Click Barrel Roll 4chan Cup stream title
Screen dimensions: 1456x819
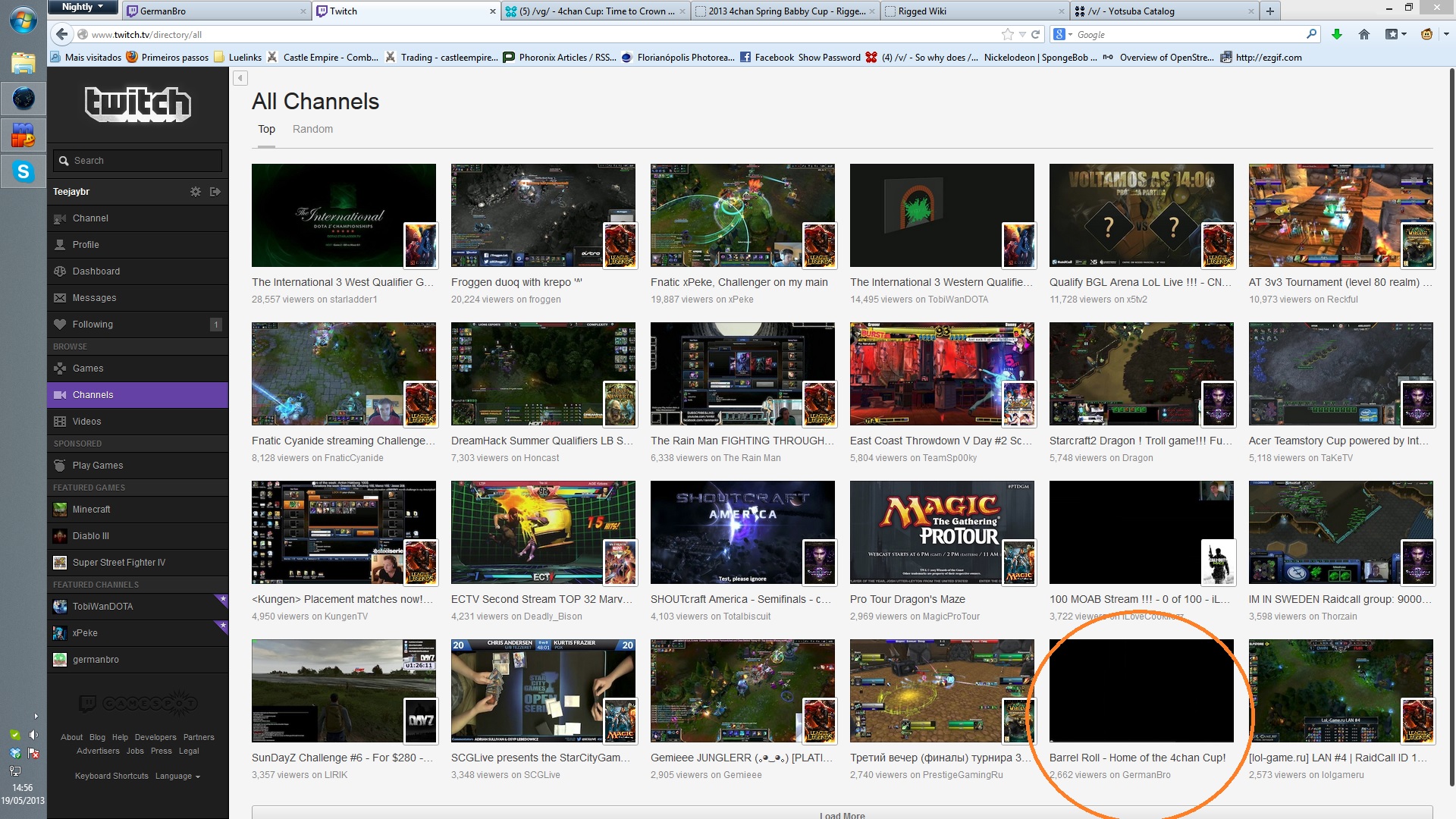(1137, 758)
